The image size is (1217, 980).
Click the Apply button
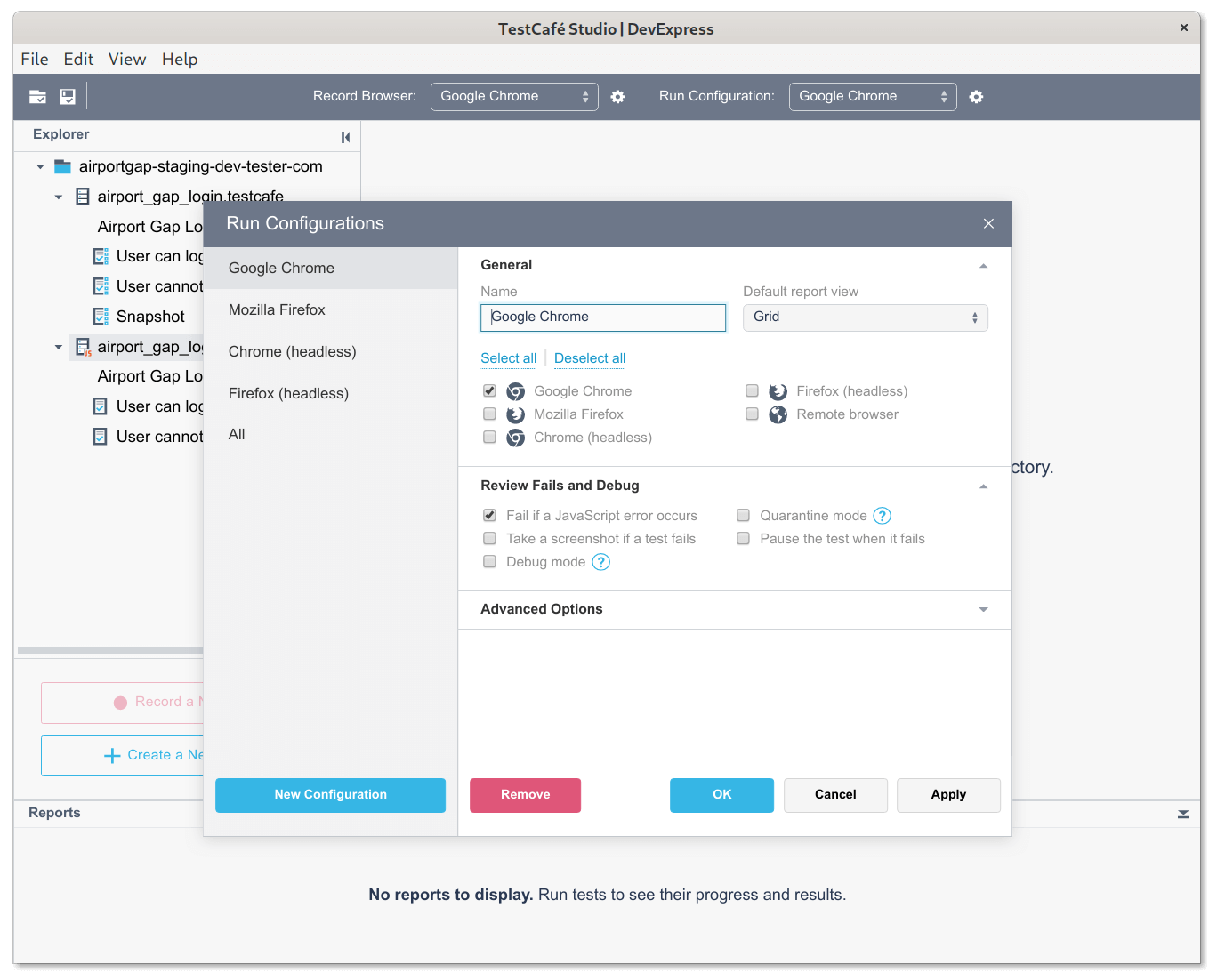pyautogui.click(x=948, y=795)
